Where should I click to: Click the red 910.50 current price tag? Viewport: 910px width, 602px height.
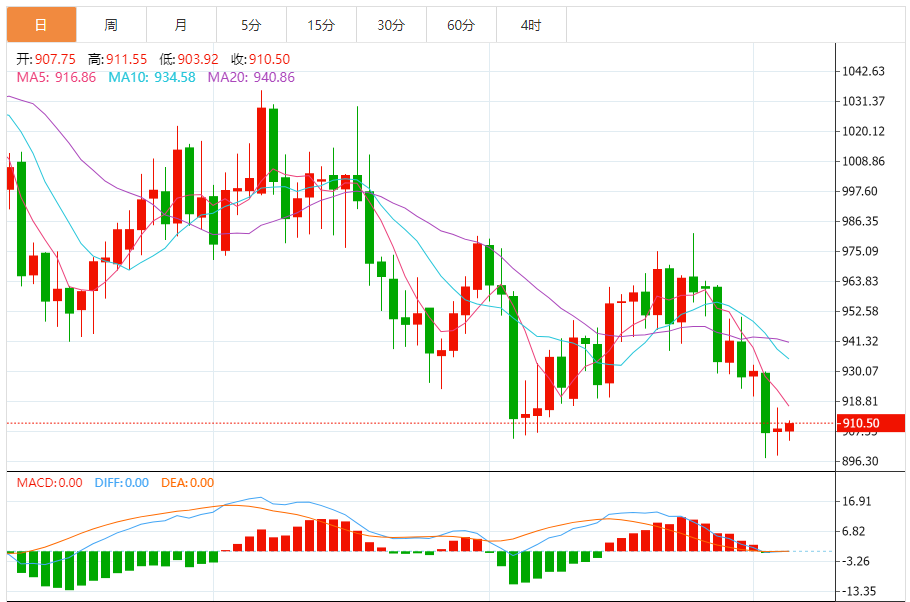coord(871,423)
